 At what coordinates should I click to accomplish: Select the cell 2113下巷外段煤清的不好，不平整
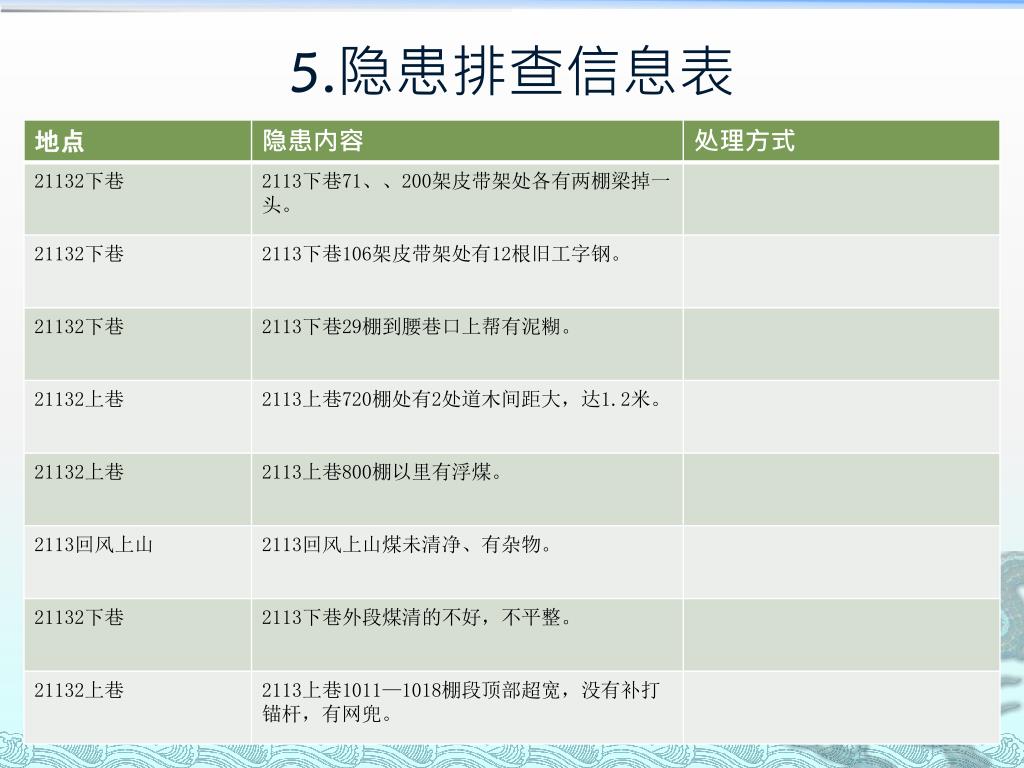coord(467,635)
